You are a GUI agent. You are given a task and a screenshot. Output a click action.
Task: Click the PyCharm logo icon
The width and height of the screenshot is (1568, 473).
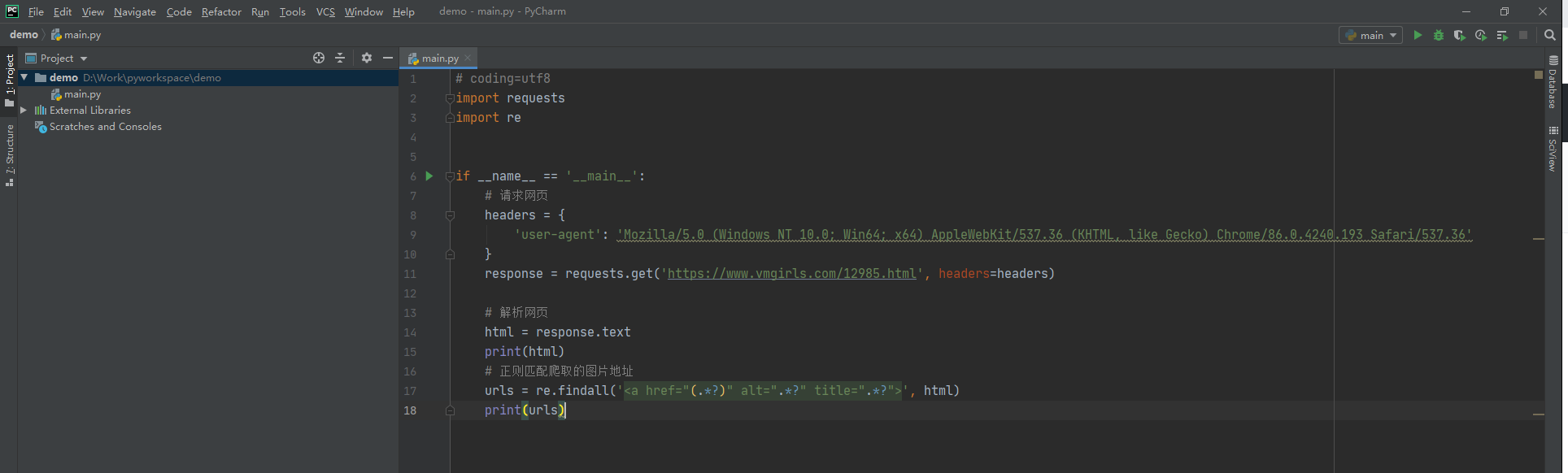tap(12, 11)
